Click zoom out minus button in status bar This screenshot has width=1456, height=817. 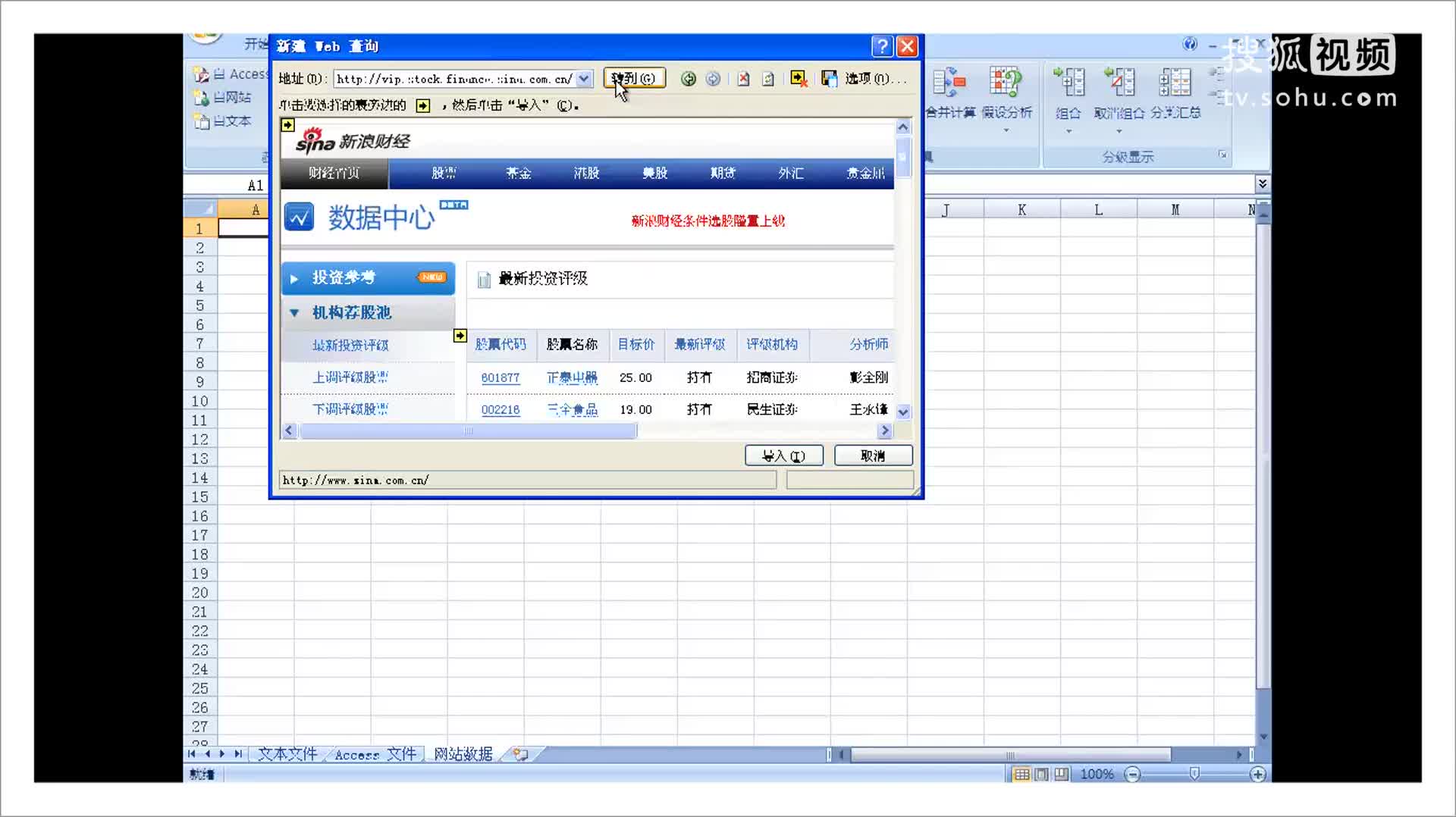[x=1132, y=774]
